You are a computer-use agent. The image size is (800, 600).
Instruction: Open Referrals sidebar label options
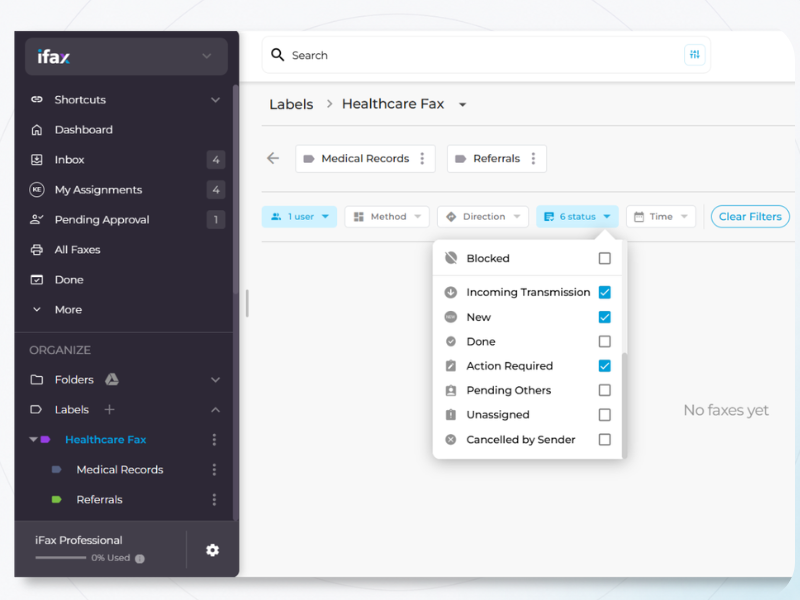point(214,499)
